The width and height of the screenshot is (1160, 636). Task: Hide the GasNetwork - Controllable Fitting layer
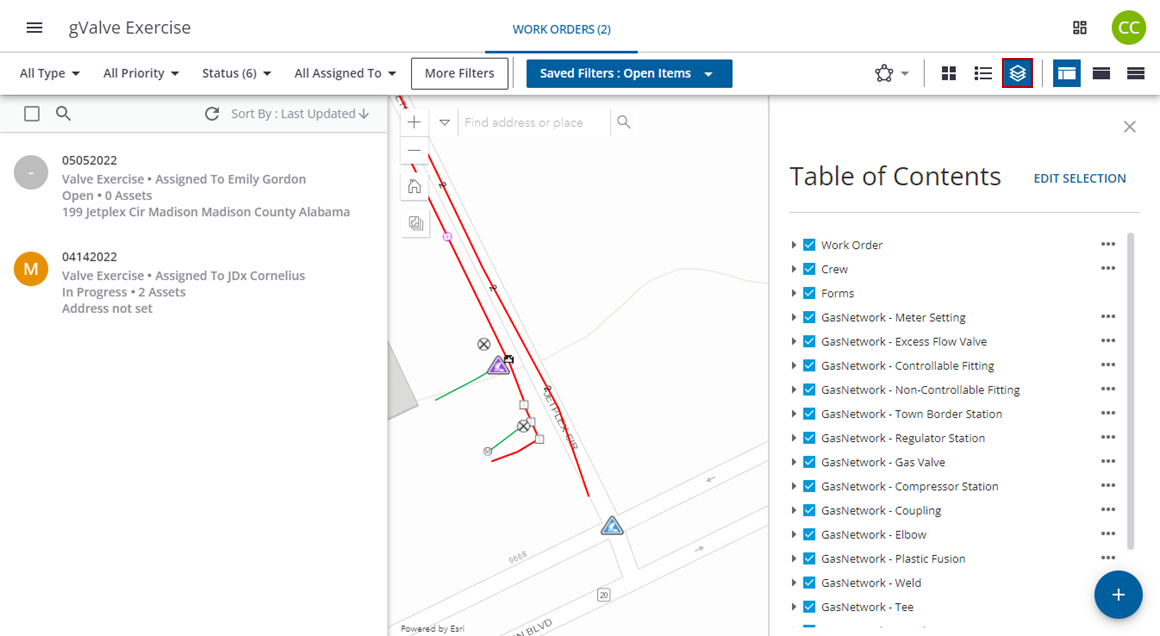pos(809,365)
